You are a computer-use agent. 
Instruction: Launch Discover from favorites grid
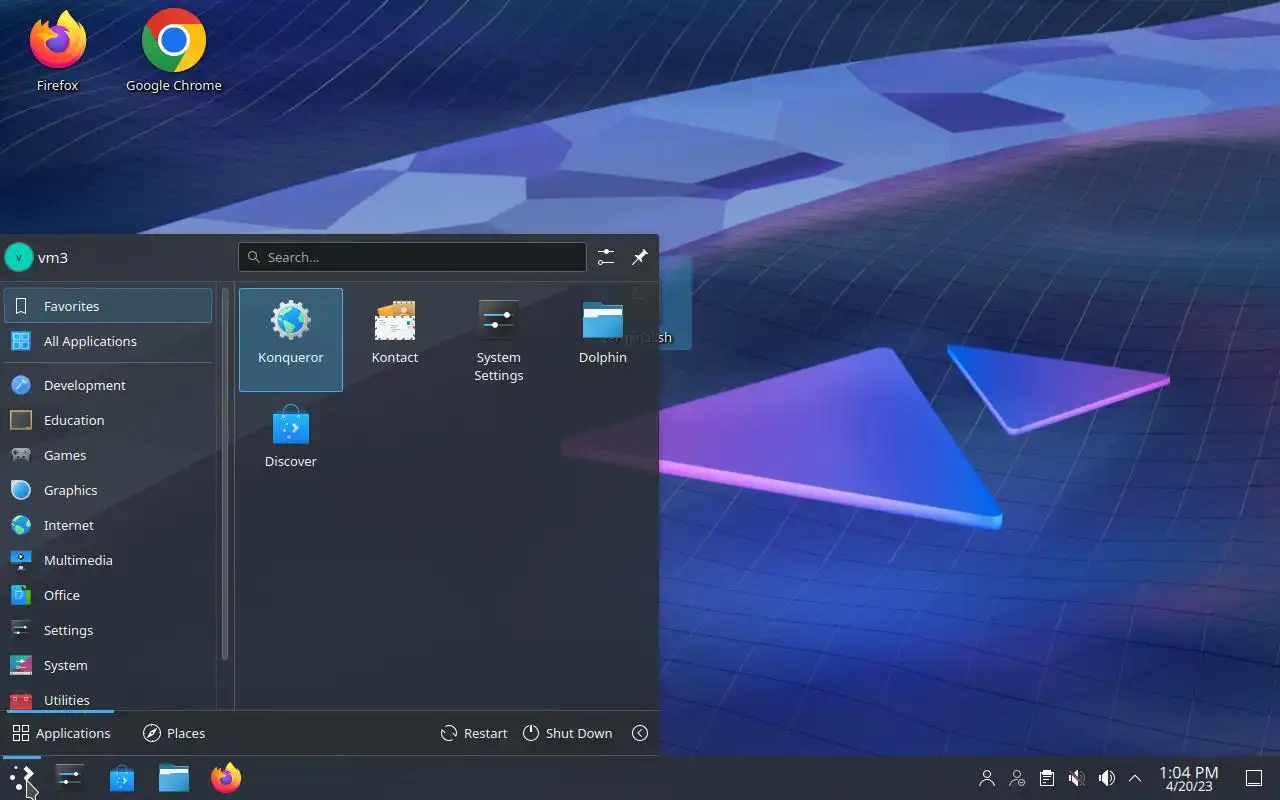291,437
